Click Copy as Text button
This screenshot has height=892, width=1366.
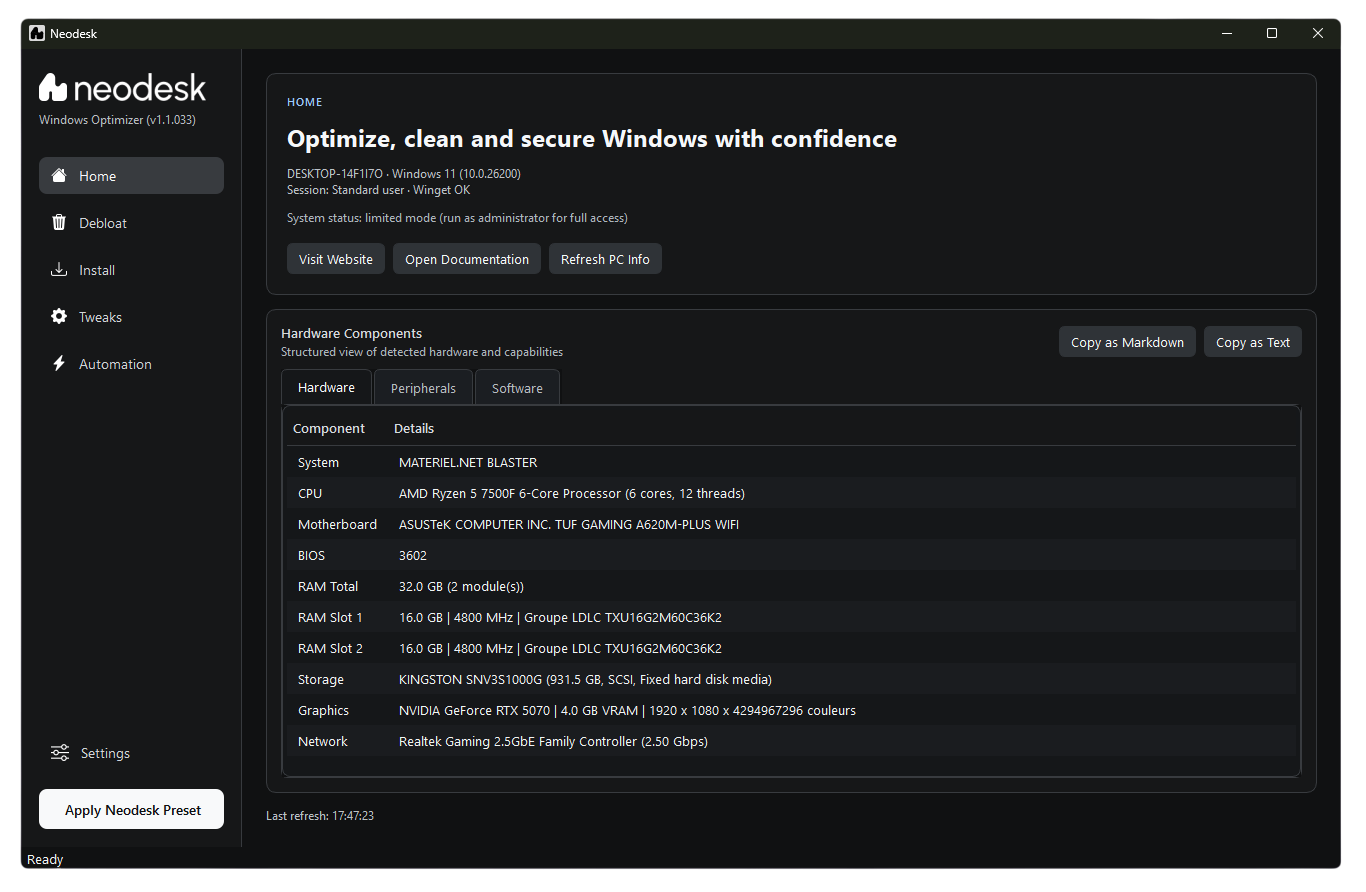pyautogui.click(x=1253, y=342)
